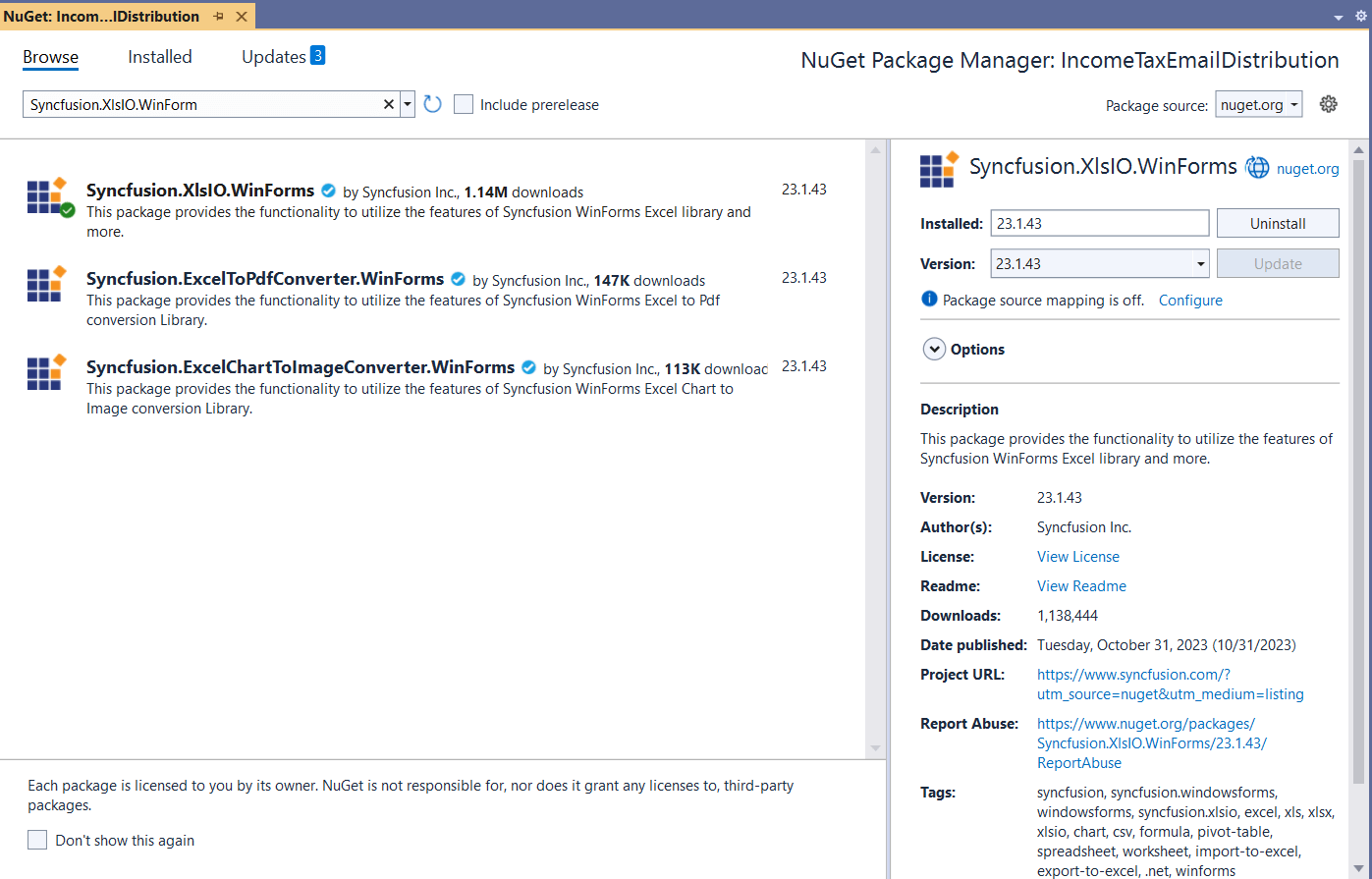The height and width of the screenshot is (879, 1372).
Task: Open the View License link
Action: click(x=1077, y=557)
